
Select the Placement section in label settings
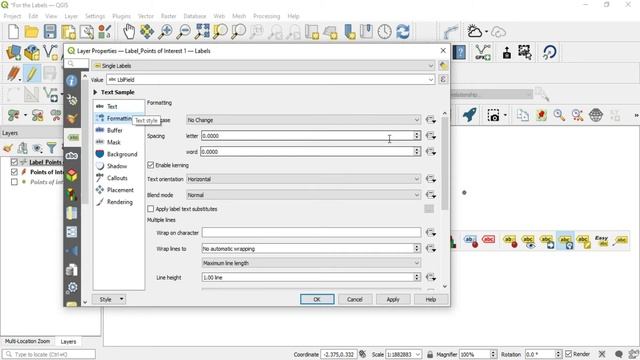(120, 190)
